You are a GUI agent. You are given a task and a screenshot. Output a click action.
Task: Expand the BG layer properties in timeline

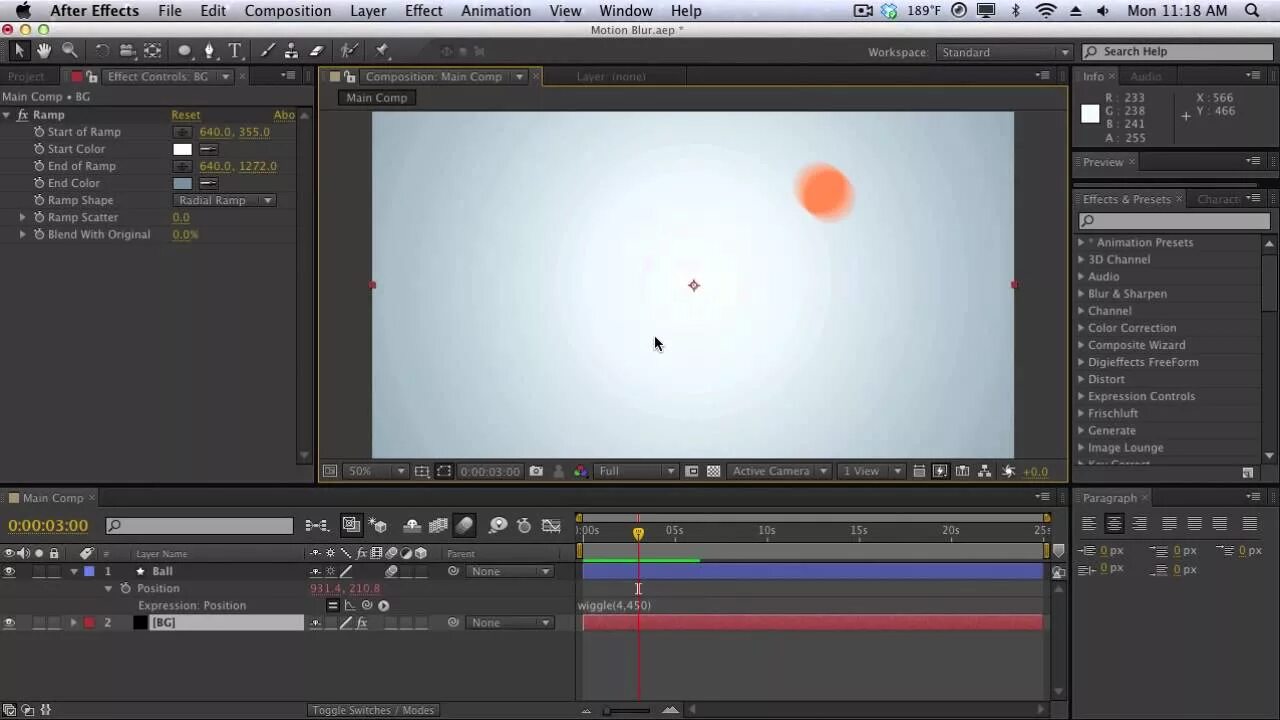pos(73,623)
